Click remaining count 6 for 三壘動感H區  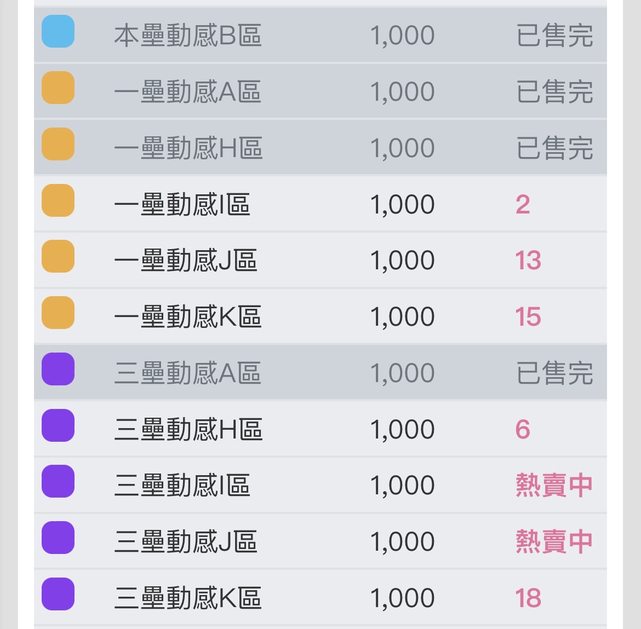523,430
